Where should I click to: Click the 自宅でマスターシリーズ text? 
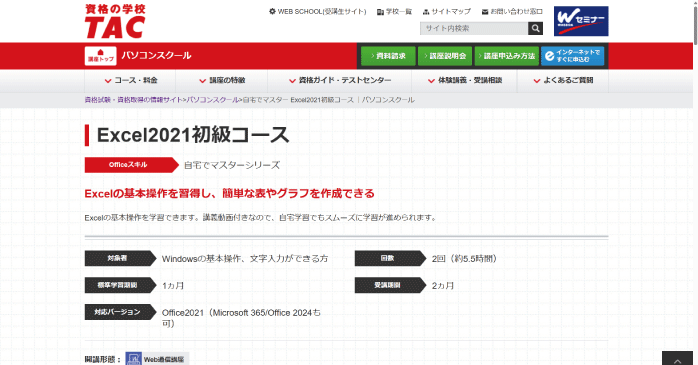coord(232,166)
